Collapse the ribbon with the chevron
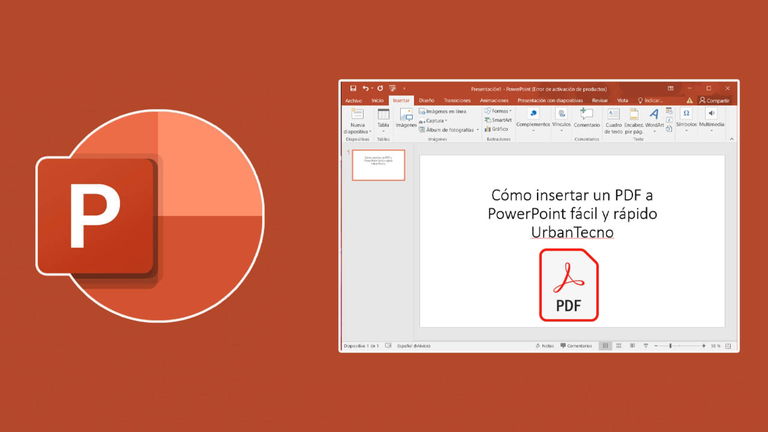 (x=732, y=140)
